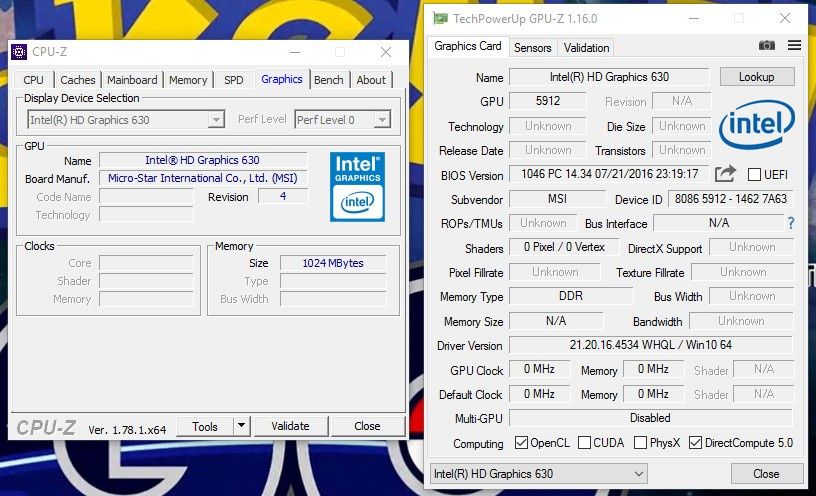Click the Tools button in CPU-Z
This screenshot has width=816, height=496.
coord(205,426)
